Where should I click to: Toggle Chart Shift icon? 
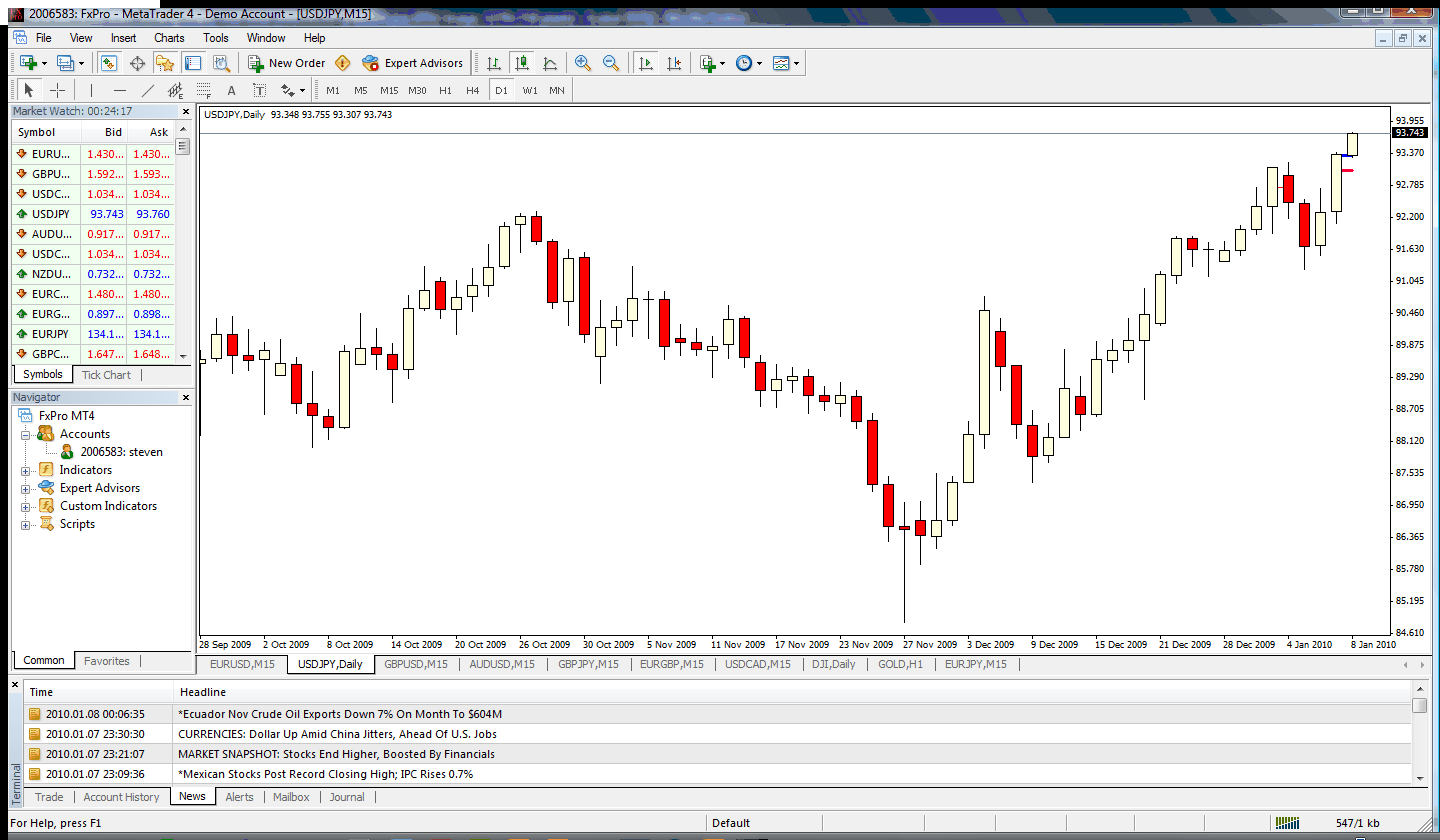pos(674,63)
